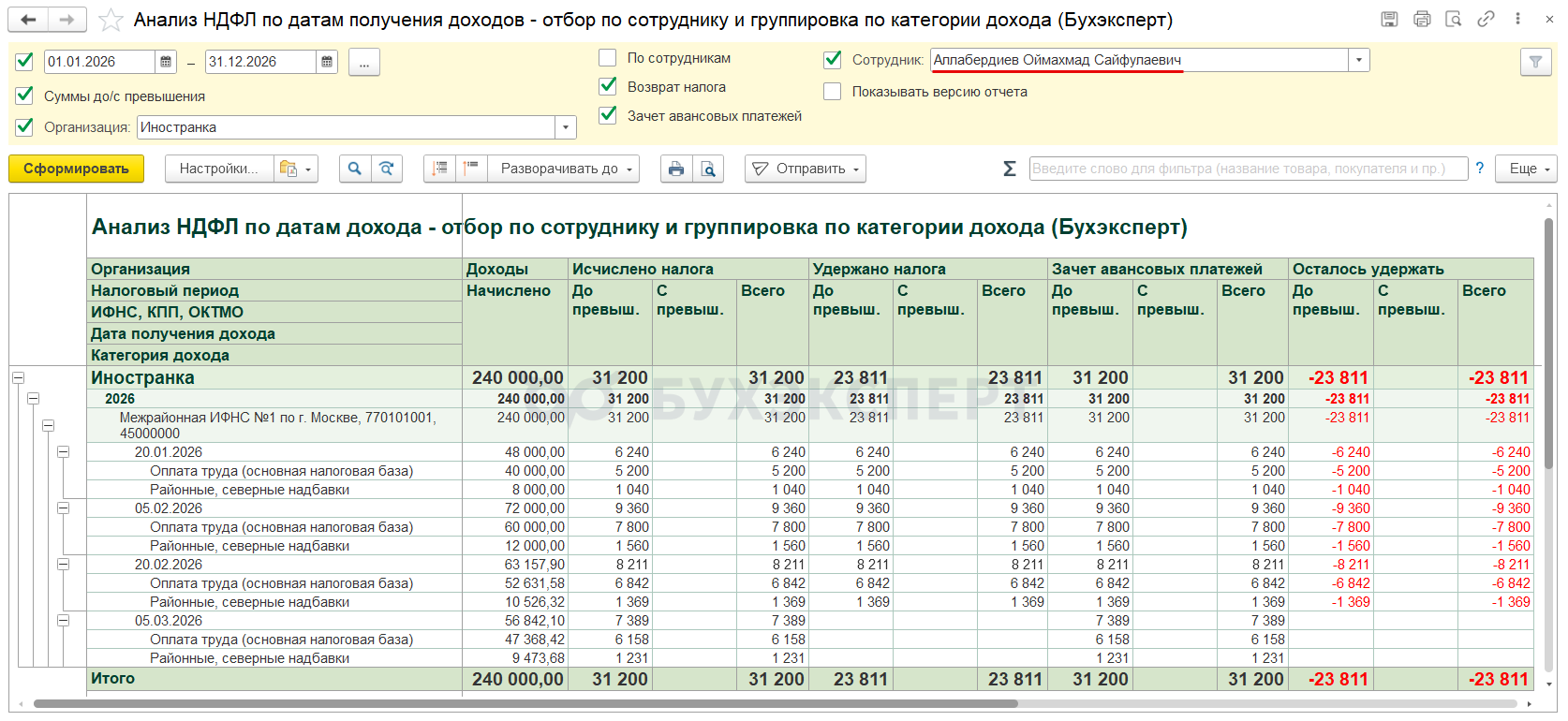Image resolution: width=1568 pixels, height=721 pixels.
Task: Click the copy link (chain) icon in the title bar
Action: pos(1486,20)
